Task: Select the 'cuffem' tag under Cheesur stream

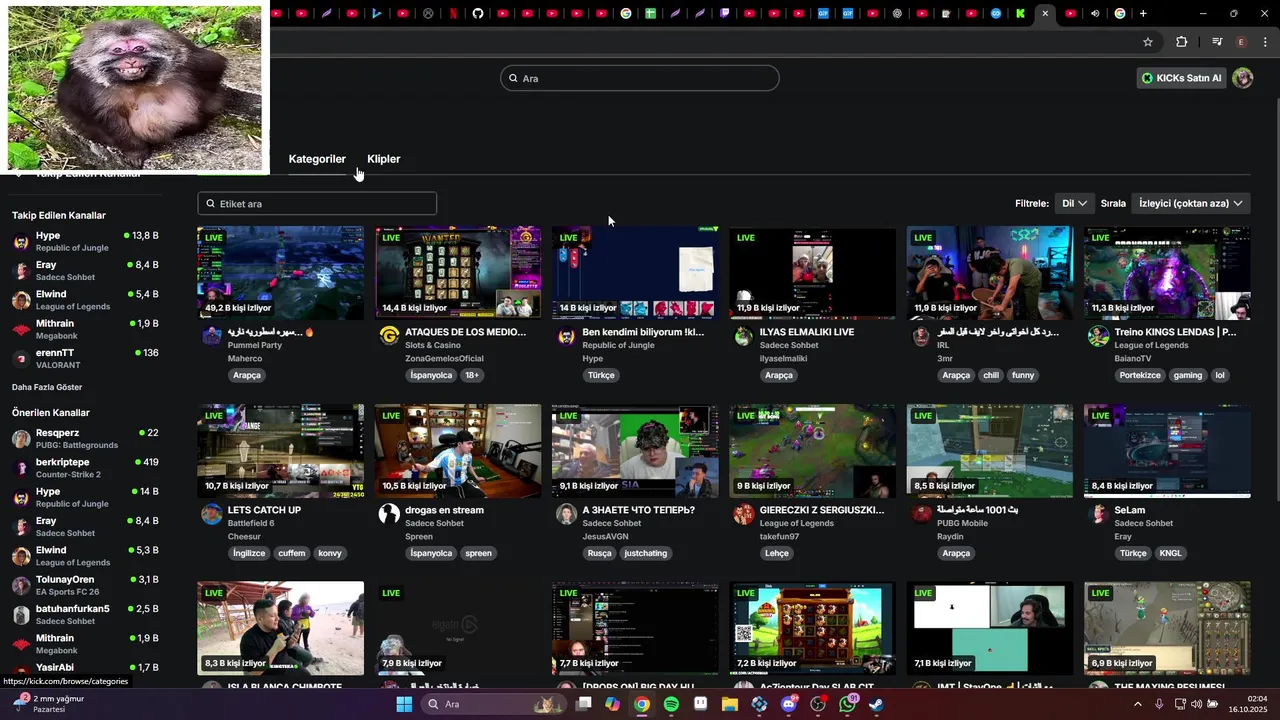Action: [292, 553]
